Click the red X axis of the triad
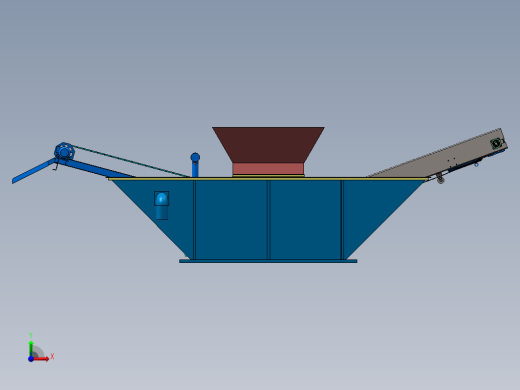The image size is (520, 390). click(41, 359)
